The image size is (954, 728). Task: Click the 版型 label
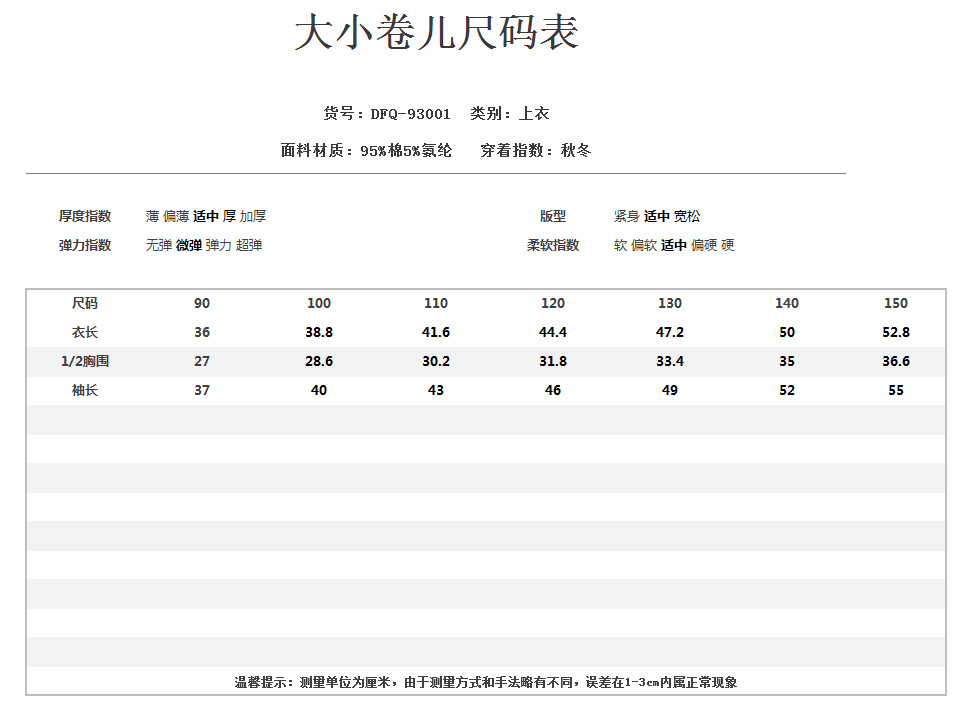click(x=552, y=216)
